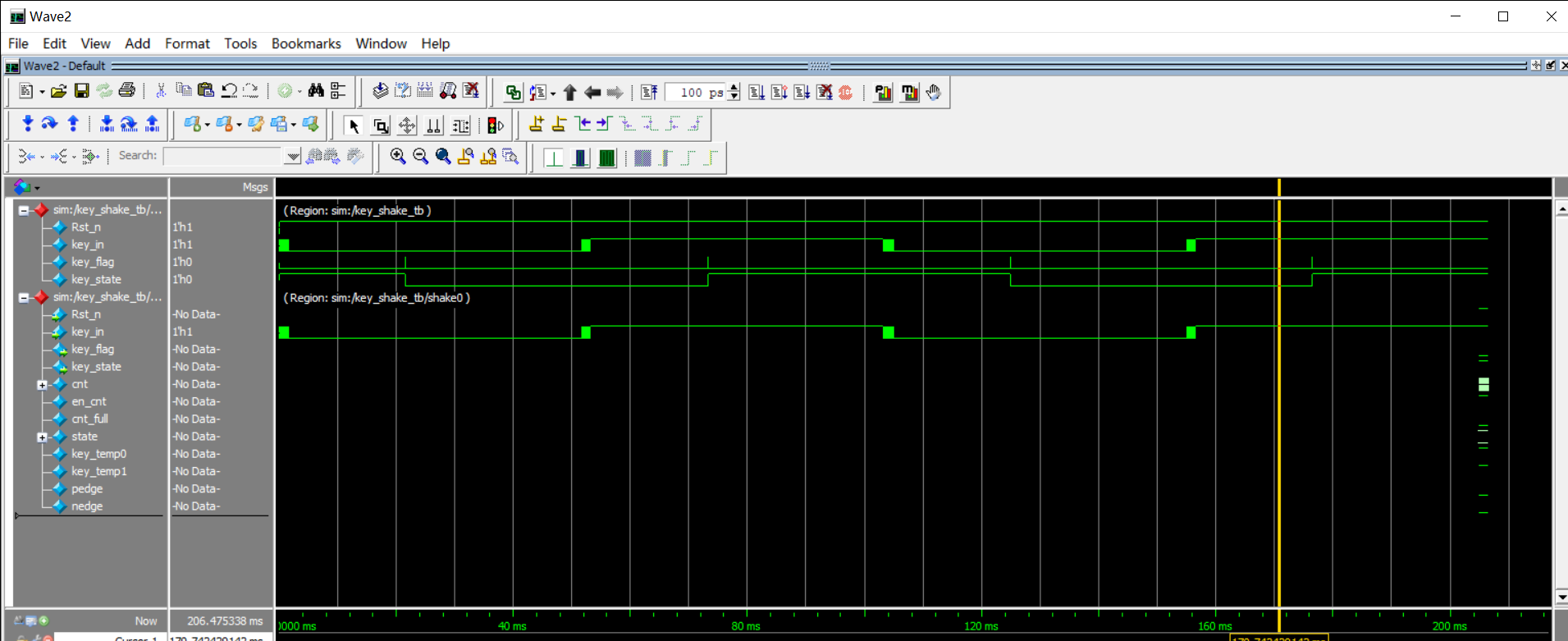Collapse the sim:/key_shake_tb group in the signal list
The image size is (1568, 641).
(x=24, y=210)
